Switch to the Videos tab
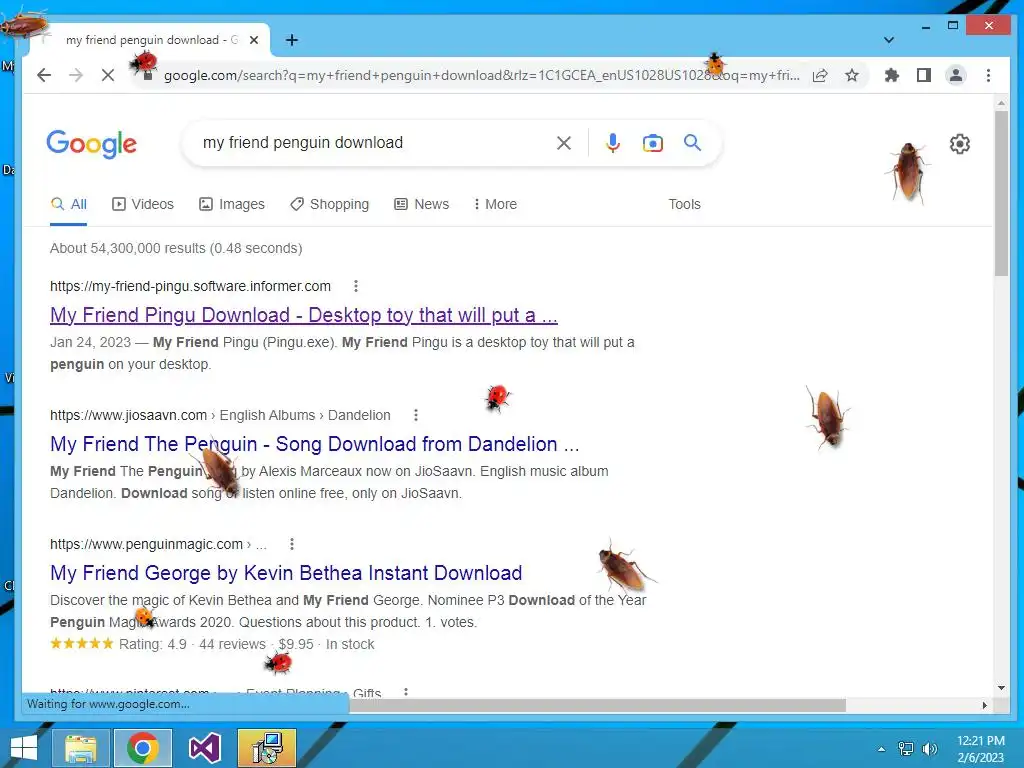Image resolution: width=1024 pixels, height=768 pixels. point(143,204)
